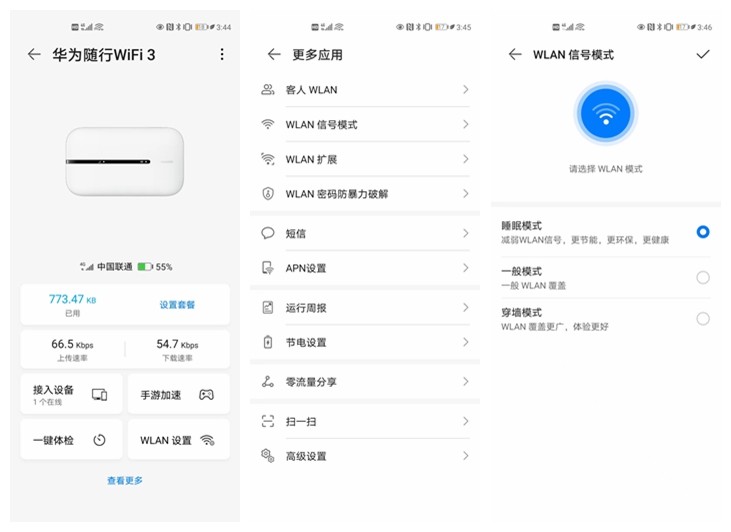Image resolution: width=731 pixels, height=532 pixels.
Task: Go back from WLAN 信号模式 screen
Action: coord(515,54)
